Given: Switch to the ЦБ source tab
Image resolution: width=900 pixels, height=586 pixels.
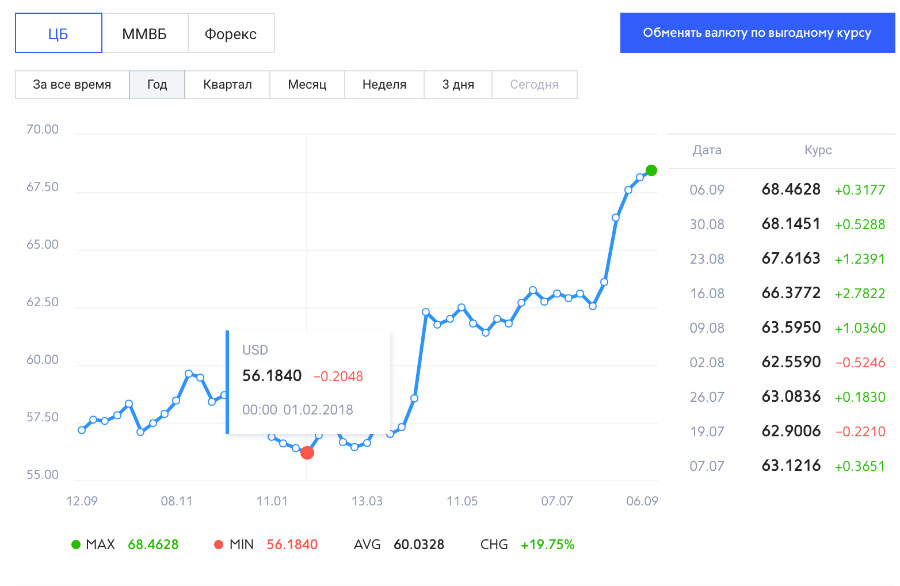Looking at the screenshot, I should point(59,33).
